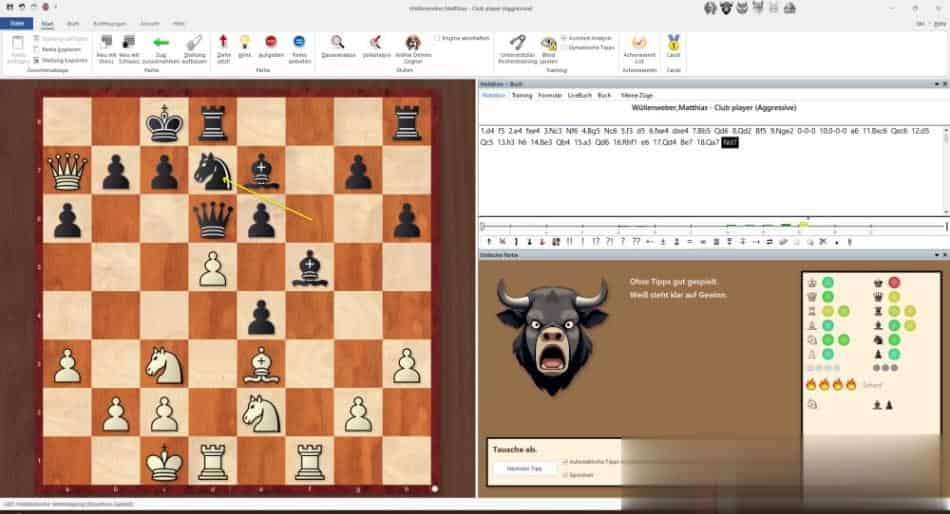Click the white queen on a7

tap(67, 170)
